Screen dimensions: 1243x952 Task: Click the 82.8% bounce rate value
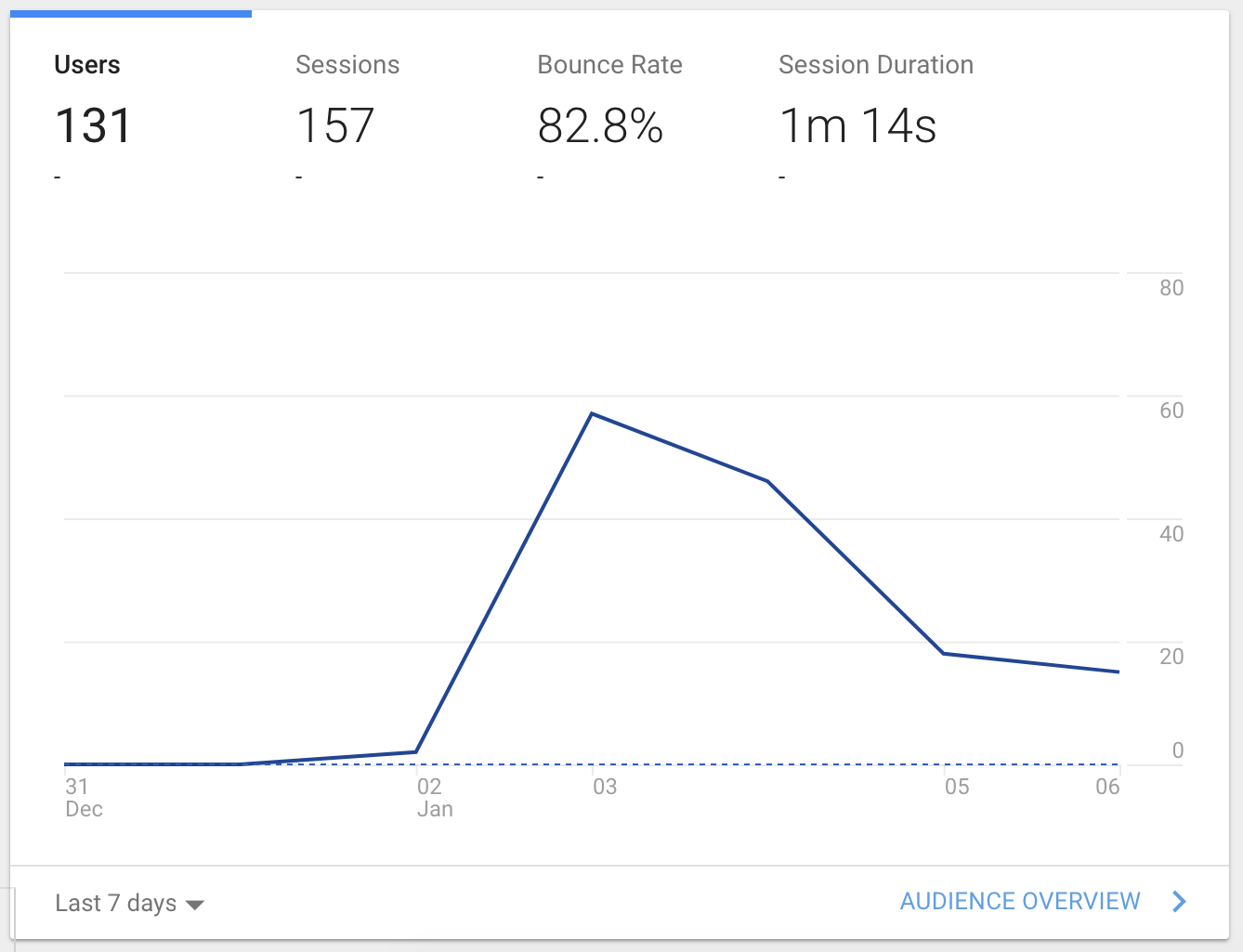pyautogui.click(x=600, y=126)
